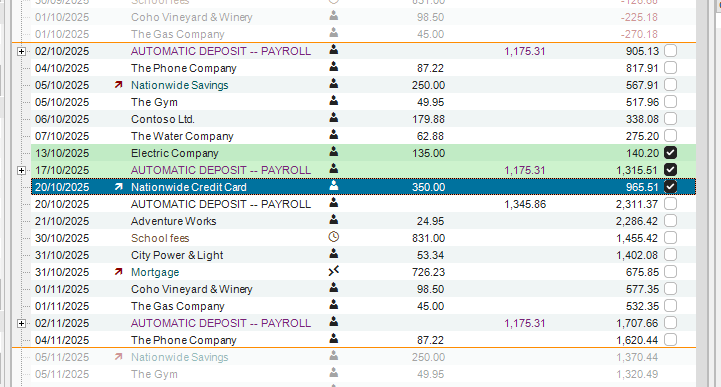Click the date 07/10/2025
This screenshot has height=387, width=721.
(x=62, y=136)
